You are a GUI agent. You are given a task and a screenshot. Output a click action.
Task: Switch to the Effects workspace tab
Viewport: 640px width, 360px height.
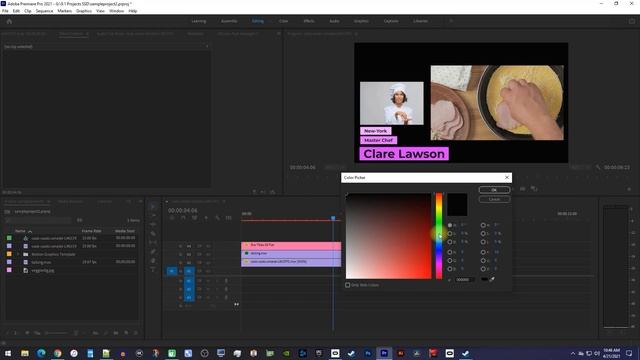click(309, 21)
